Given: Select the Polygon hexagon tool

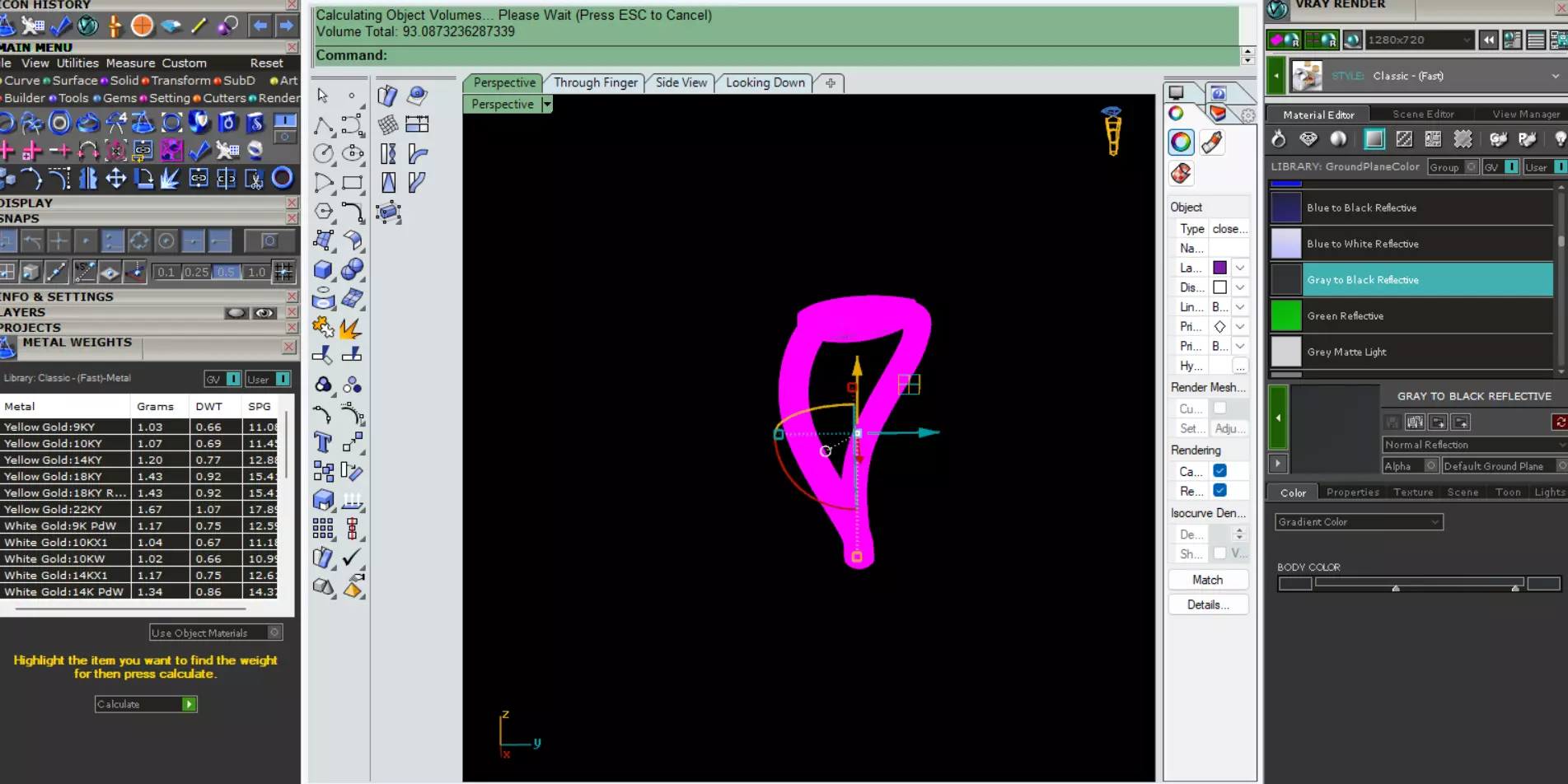Looking at the screenshot, I should click(323, 211).
